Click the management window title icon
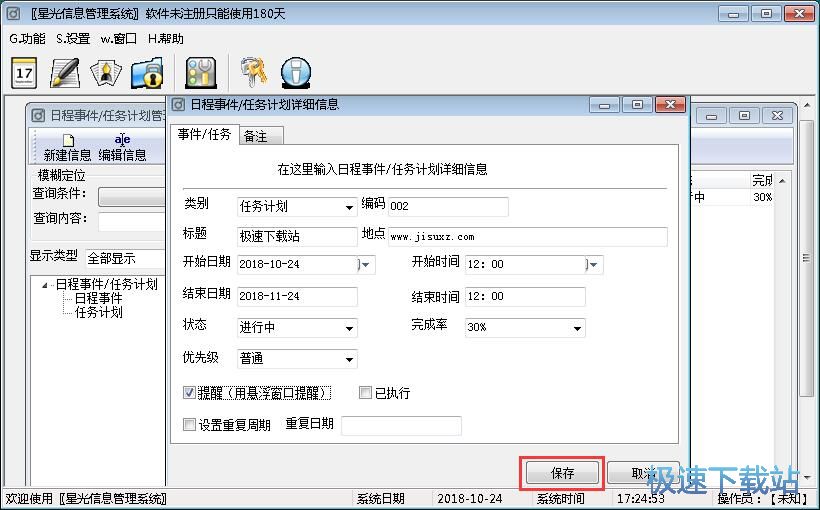 [38, 115]
